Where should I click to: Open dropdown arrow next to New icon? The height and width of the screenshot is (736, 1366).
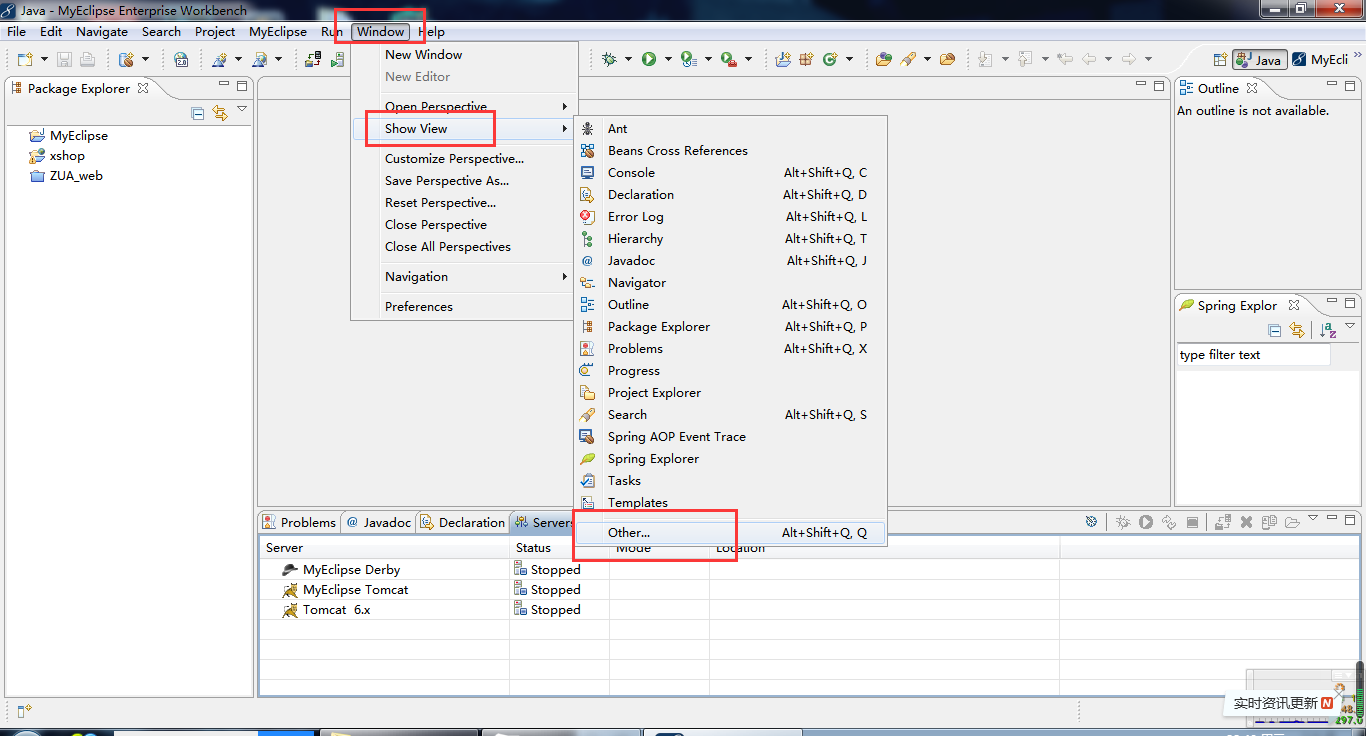[43, 60]
